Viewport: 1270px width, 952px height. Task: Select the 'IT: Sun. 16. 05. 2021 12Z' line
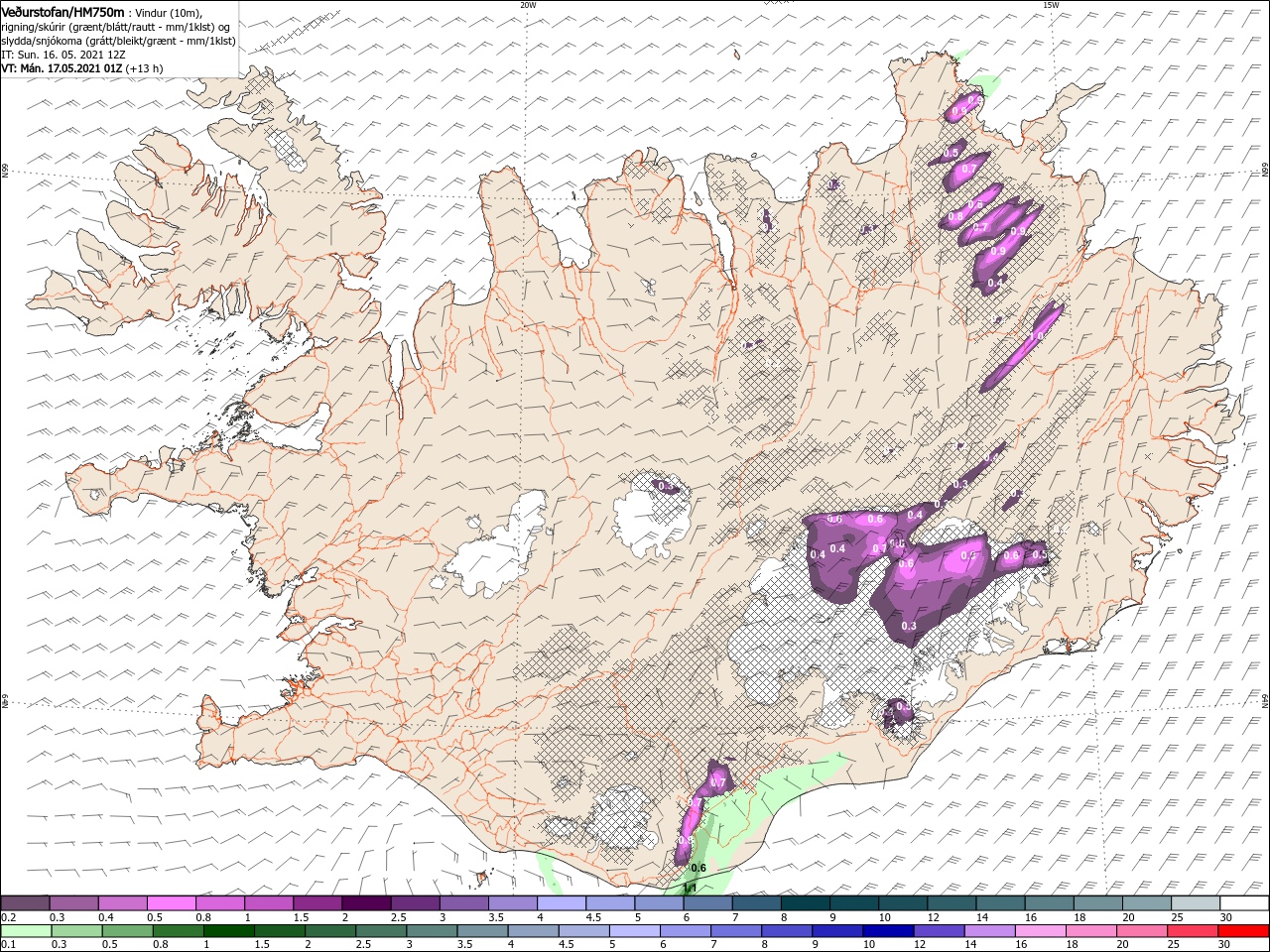(x=64, y=55)
